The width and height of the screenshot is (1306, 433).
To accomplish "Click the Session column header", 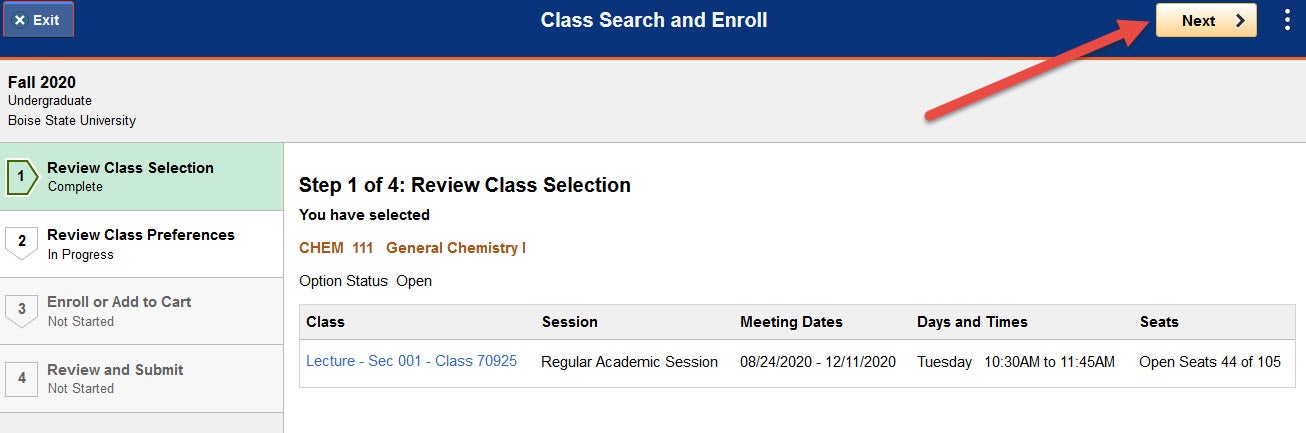I will point(569,322).
